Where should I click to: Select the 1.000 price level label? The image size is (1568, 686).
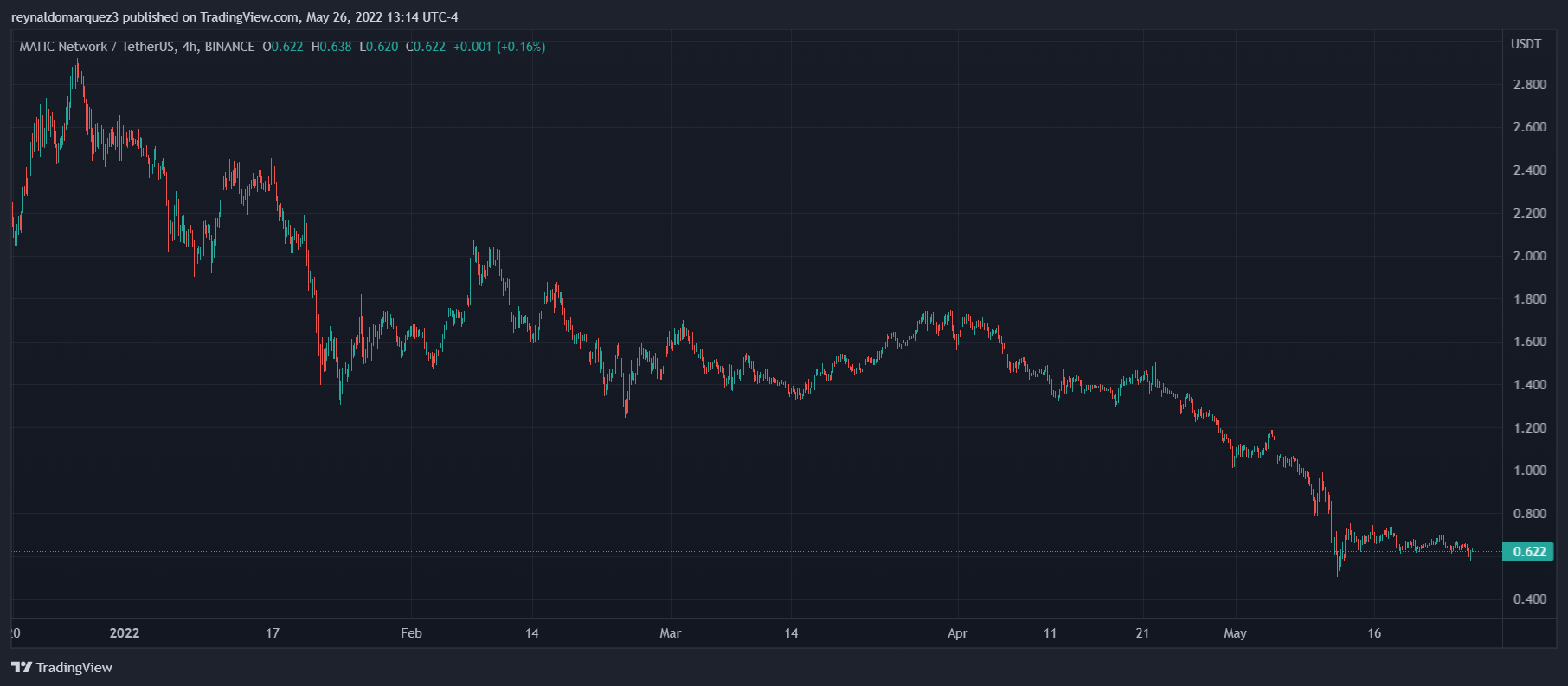coord(1529,471)
